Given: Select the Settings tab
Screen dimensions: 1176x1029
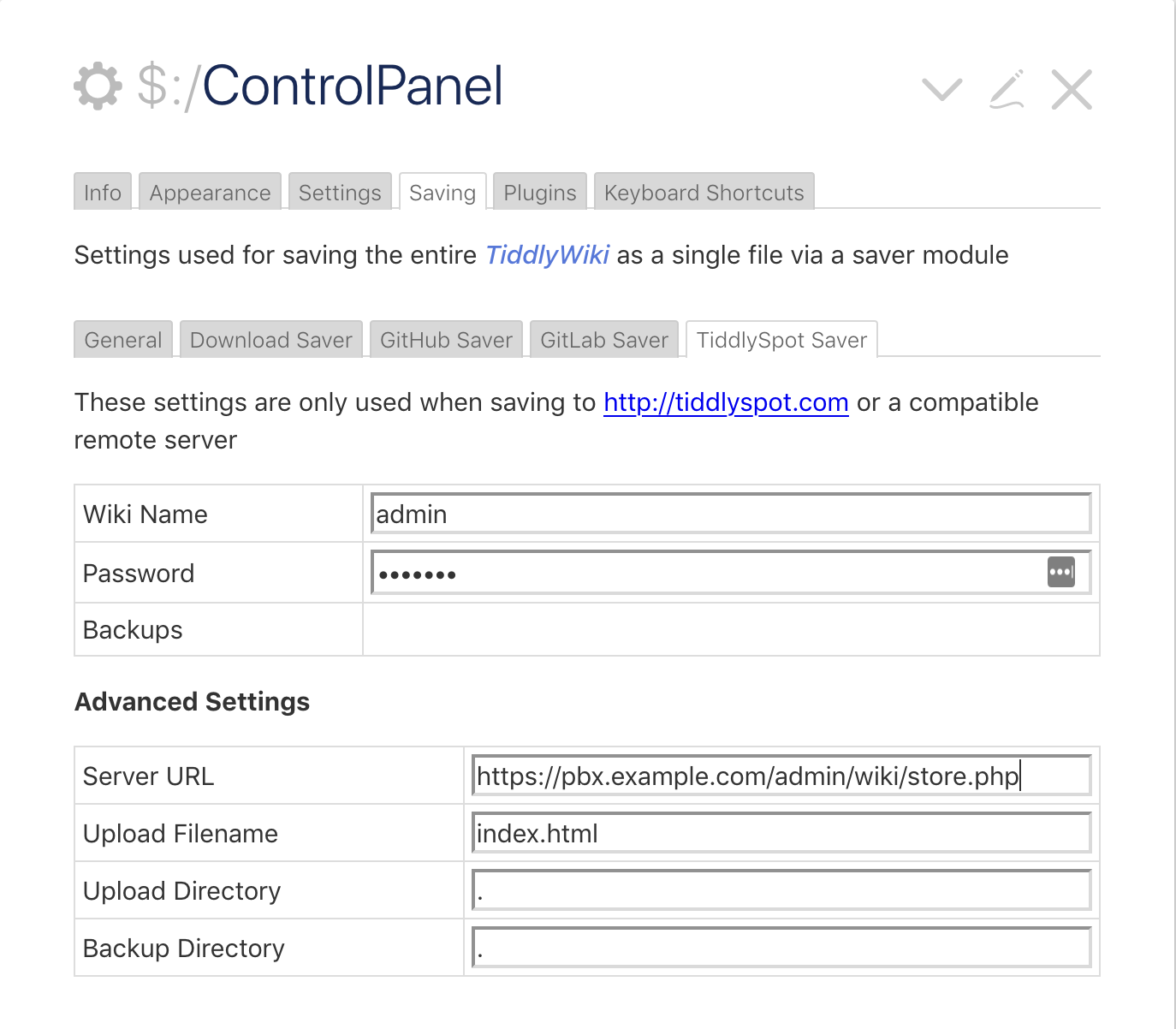Looking at the screenshot, I should pyautogui.click(x=340, y=192).
